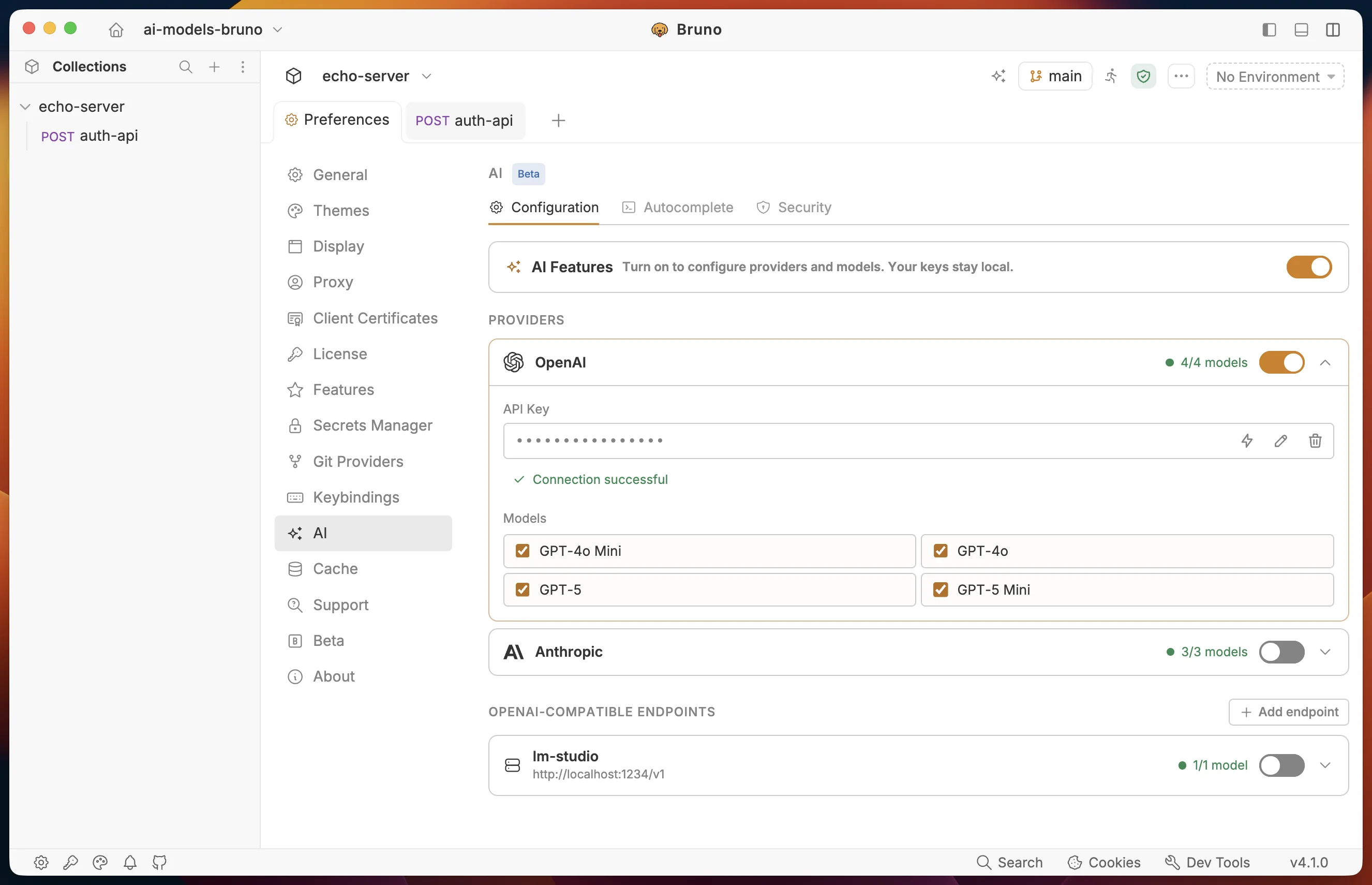Screen dimensions: 1372x885
Task: Click the OpenAI provider logo
Action: pos(513,363)
